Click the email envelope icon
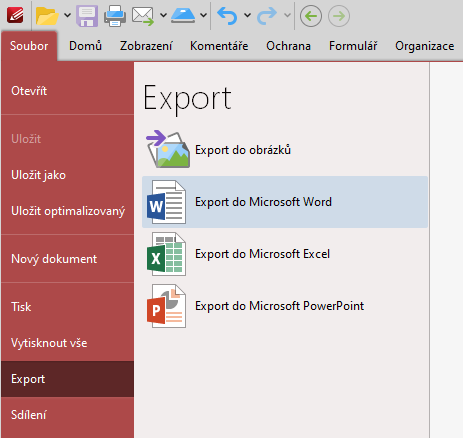 click(143, 16)
